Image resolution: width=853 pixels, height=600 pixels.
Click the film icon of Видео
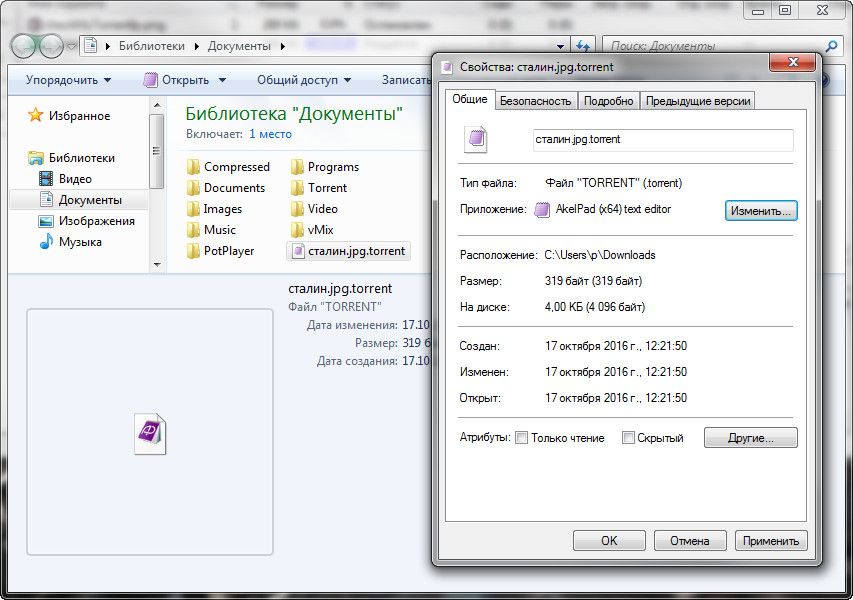tap(46, 178)
